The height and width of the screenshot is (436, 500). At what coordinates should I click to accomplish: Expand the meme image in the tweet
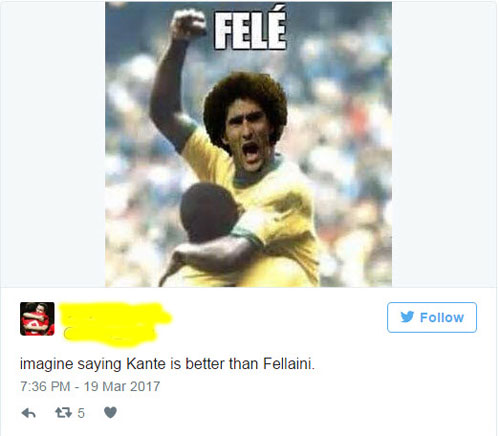[248, 144]
